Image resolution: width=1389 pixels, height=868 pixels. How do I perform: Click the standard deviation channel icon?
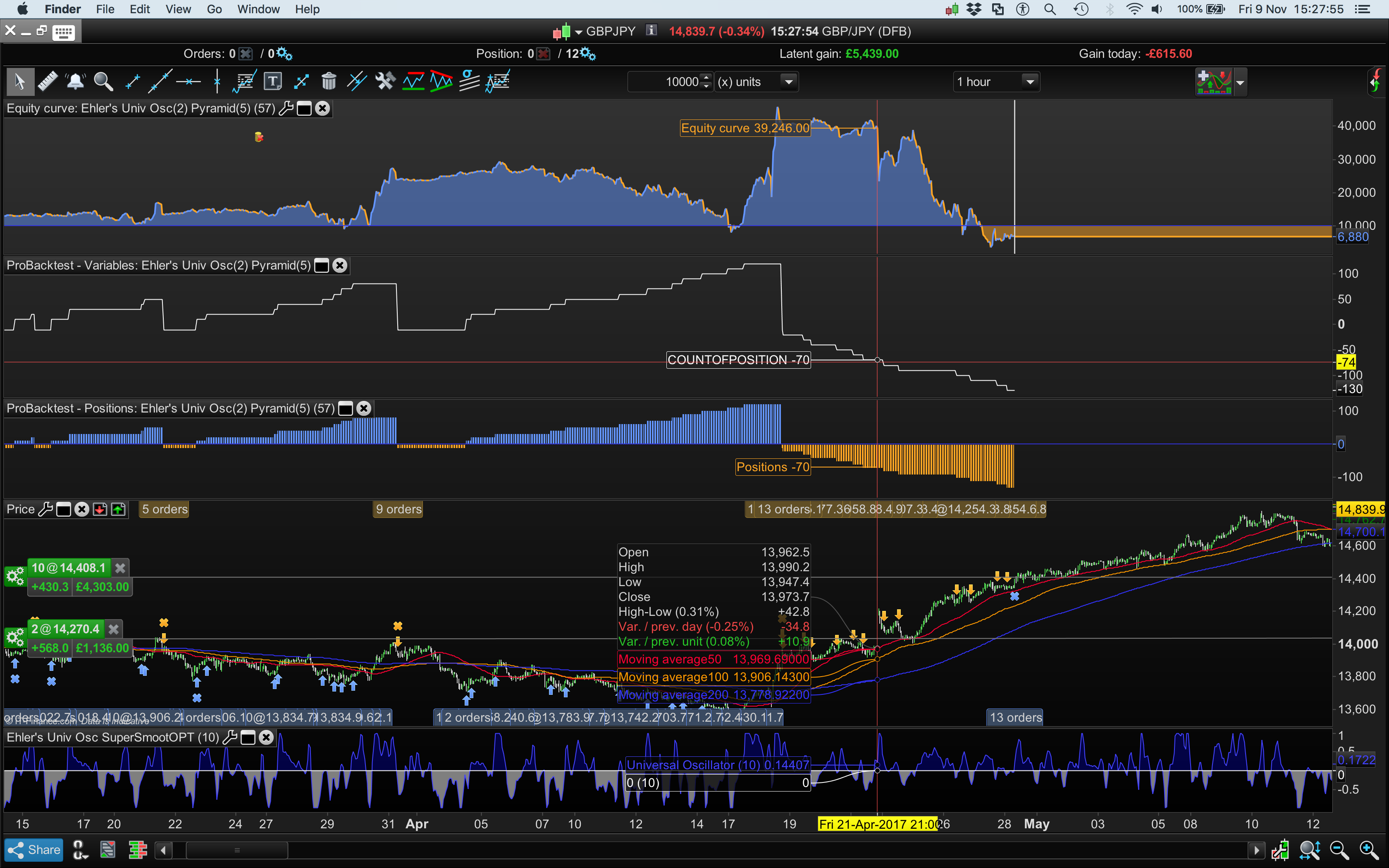coord(470,81)
